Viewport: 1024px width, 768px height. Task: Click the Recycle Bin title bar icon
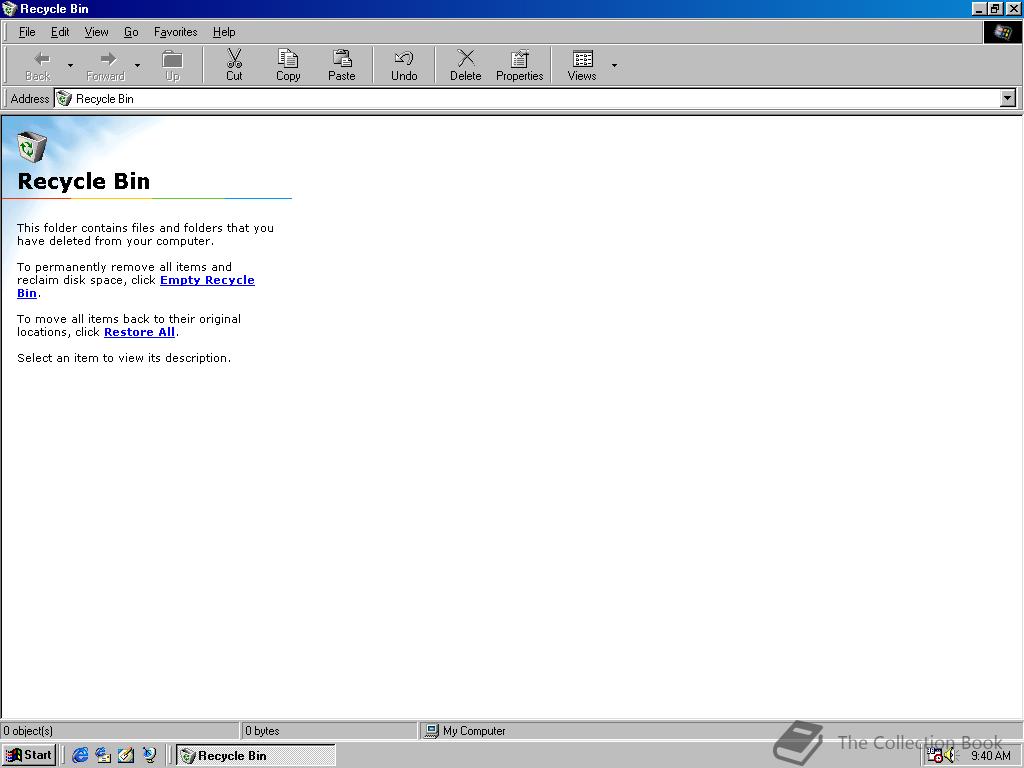[x=9, y=8]
